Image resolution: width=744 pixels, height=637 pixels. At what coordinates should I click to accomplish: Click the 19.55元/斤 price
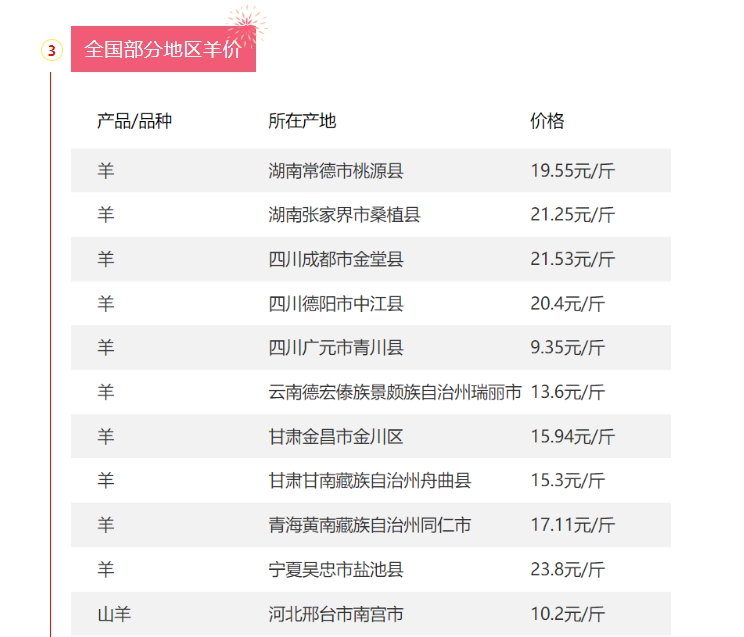(x=572, y=171)
